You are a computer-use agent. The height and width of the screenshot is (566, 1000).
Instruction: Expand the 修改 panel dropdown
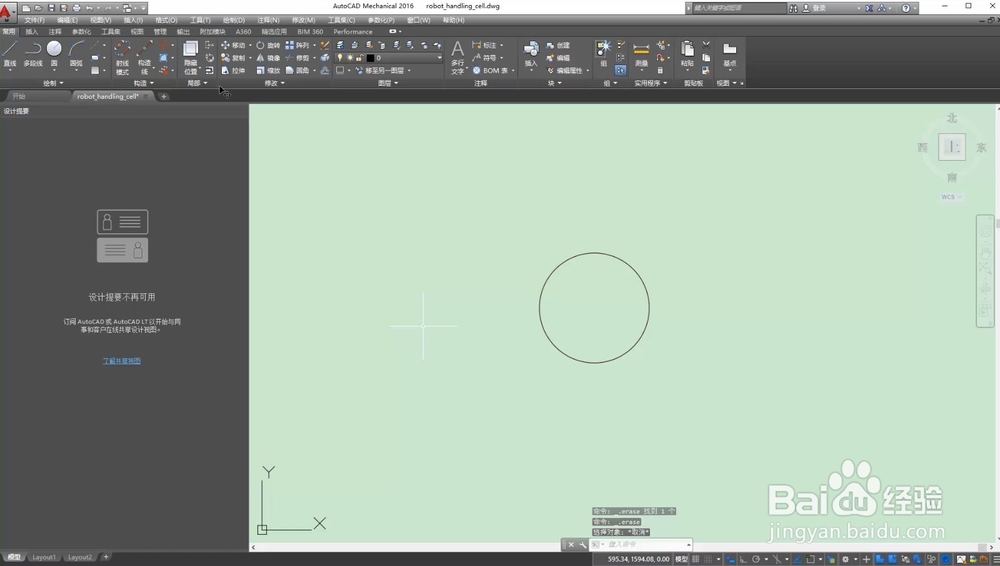[x=275, y=83]
